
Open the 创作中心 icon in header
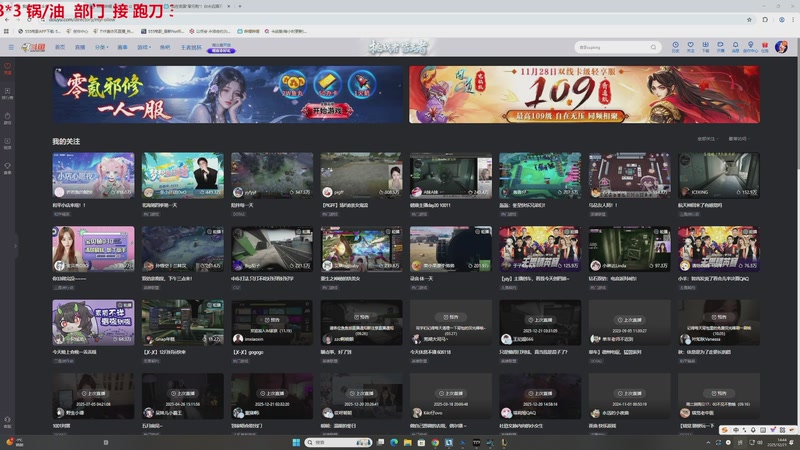750,47
